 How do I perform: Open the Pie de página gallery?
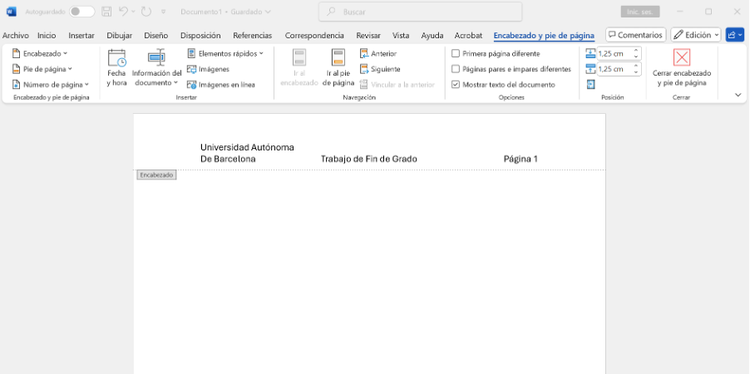point(42,69)
